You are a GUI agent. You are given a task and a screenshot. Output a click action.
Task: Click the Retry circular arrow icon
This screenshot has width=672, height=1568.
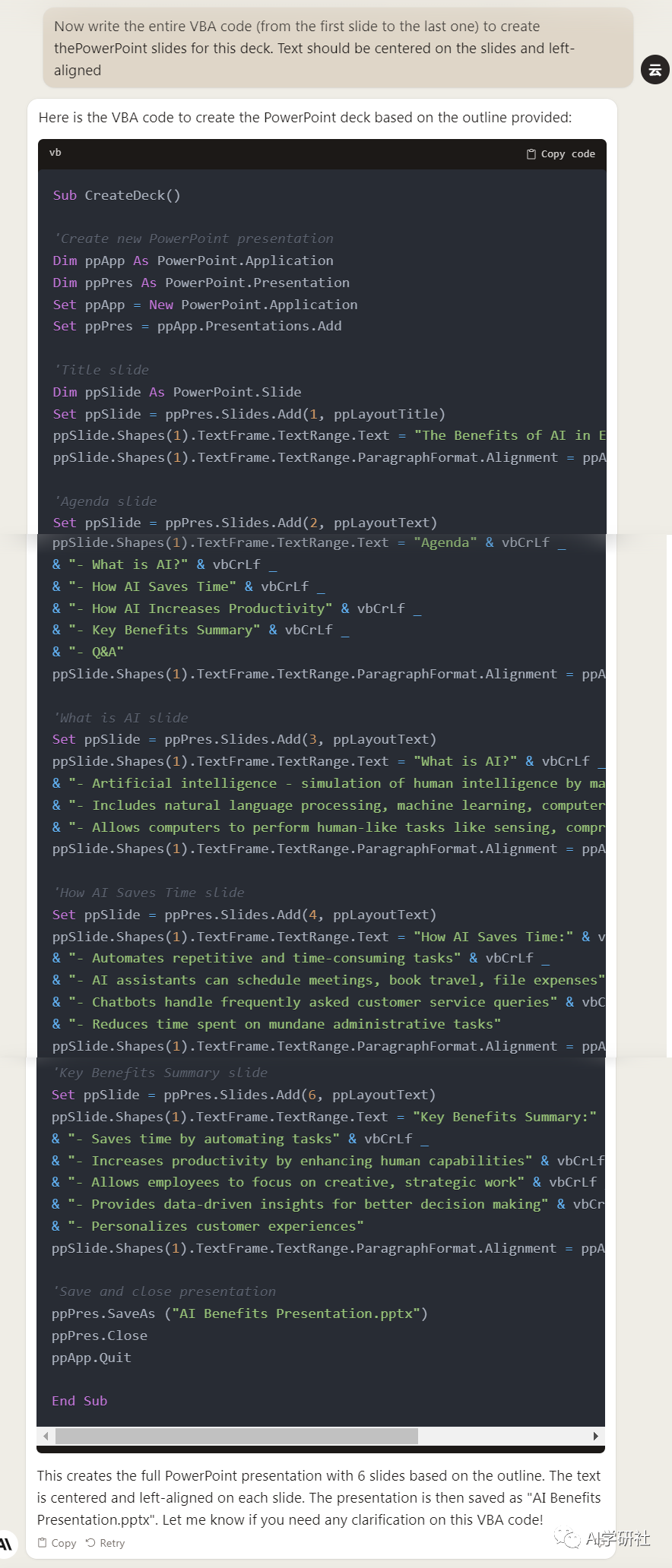click(90, 1543)
